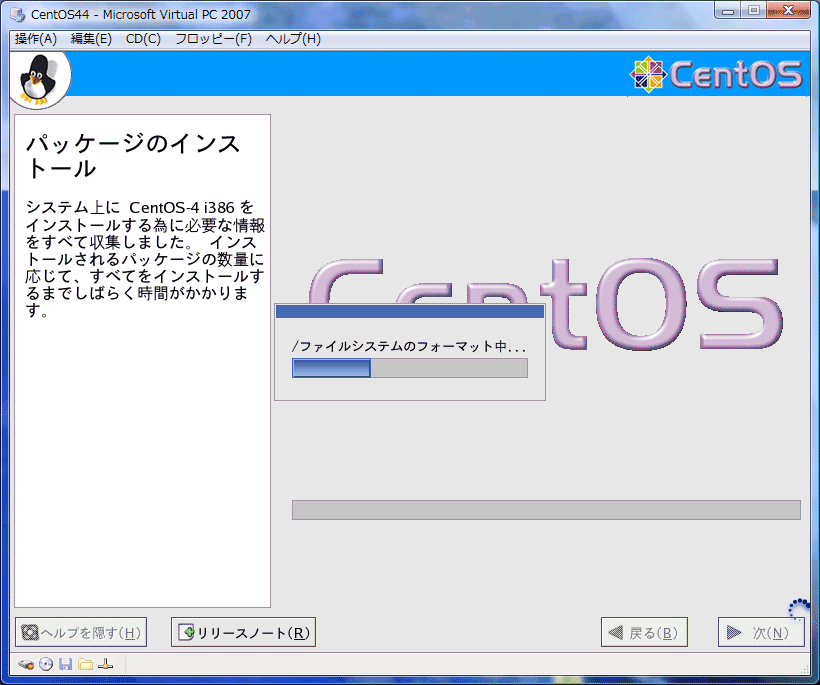Screen dimensions: 820x685
Task: Open リリースノート(R) release notes
Action: 244,633
